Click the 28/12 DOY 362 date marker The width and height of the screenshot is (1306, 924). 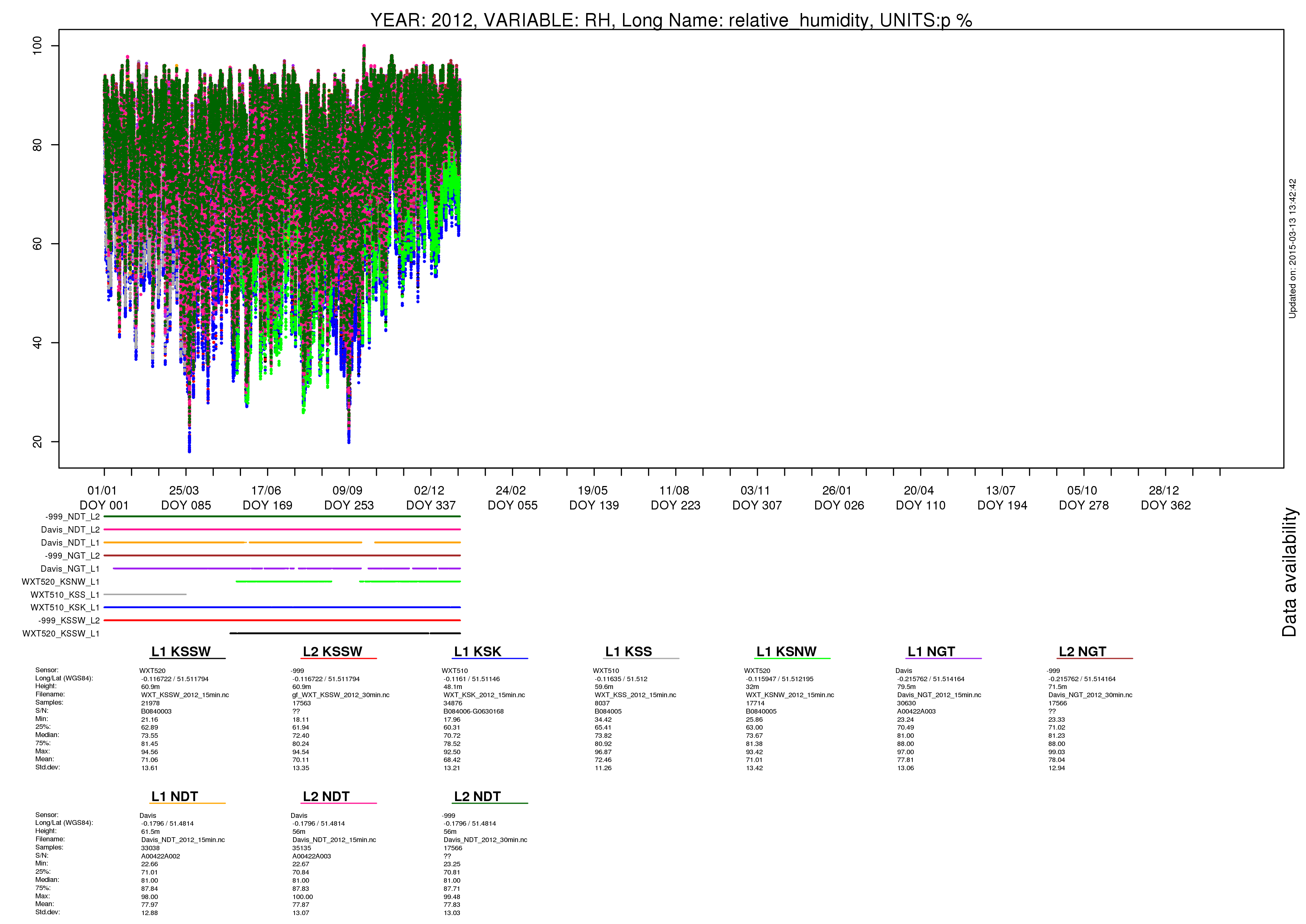pyautogui.click(x=1166, y=498)
